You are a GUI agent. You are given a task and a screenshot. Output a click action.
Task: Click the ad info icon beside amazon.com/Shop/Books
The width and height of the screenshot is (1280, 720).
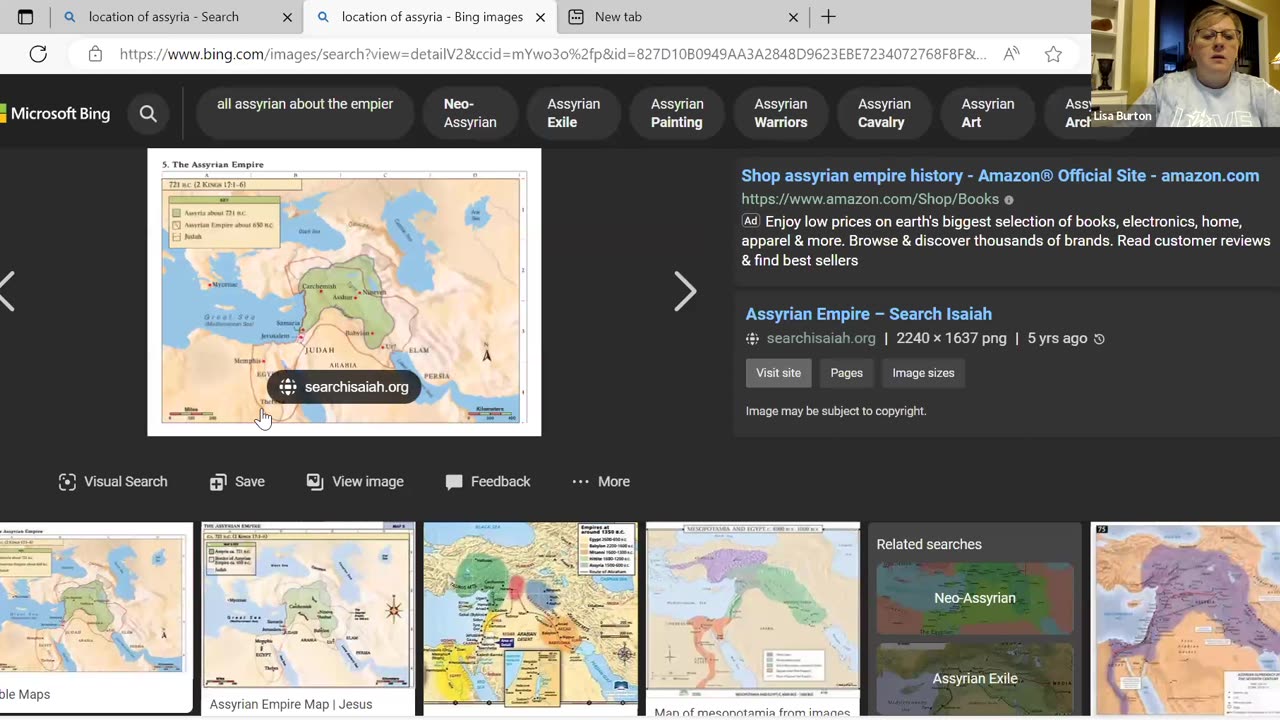[1008, 200]
